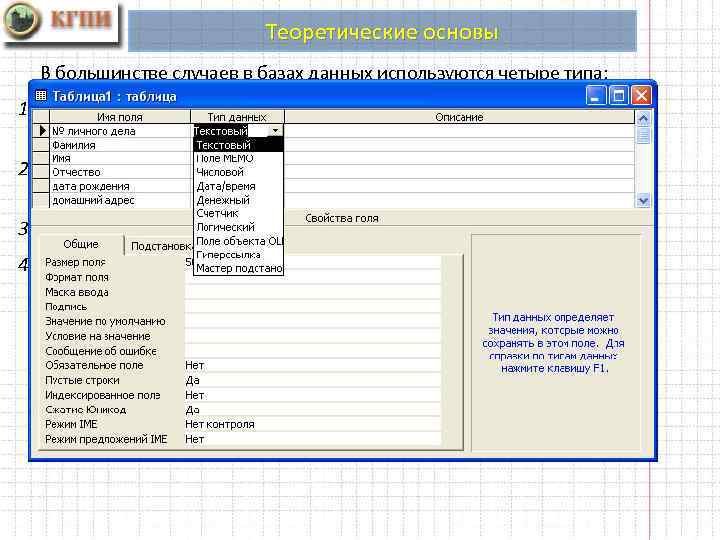Choose Счетчик data type
Screen dimensions: 720x540
pos(238,214)
